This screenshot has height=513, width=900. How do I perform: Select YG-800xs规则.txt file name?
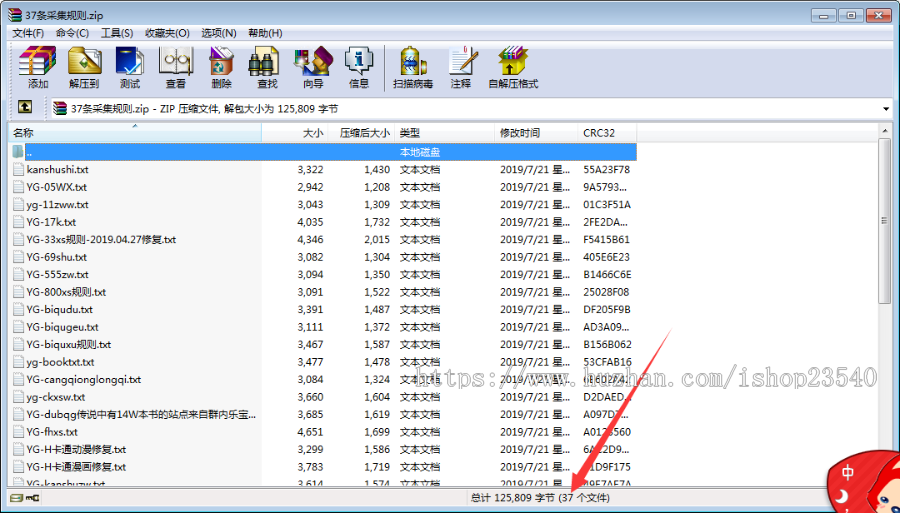[x=66, y=292]
